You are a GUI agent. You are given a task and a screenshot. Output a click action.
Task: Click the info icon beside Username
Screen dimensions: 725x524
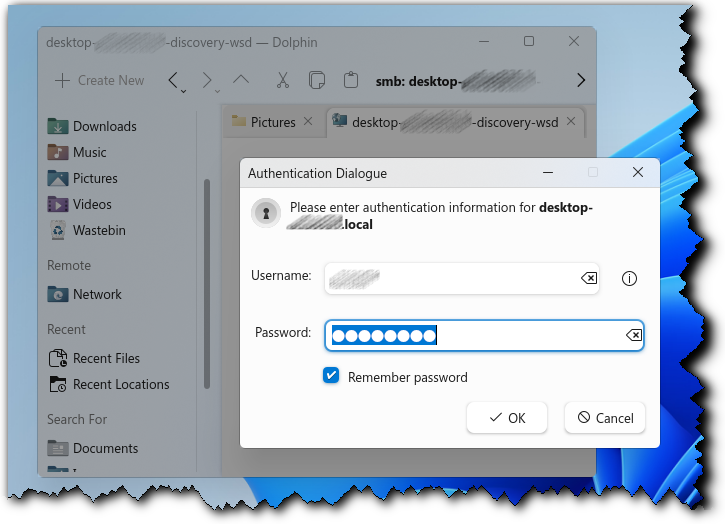click(629, 279)
